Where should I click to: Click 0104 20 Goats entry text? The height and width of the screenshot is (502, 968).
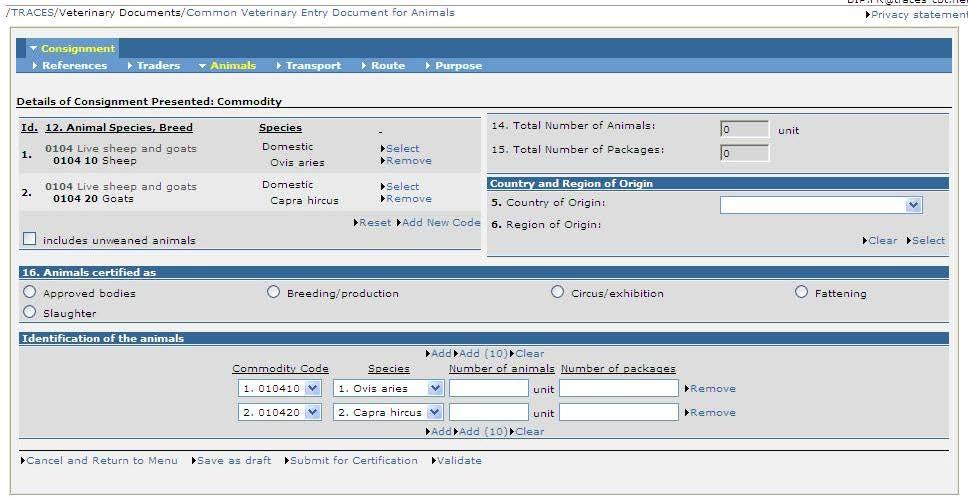93,199
